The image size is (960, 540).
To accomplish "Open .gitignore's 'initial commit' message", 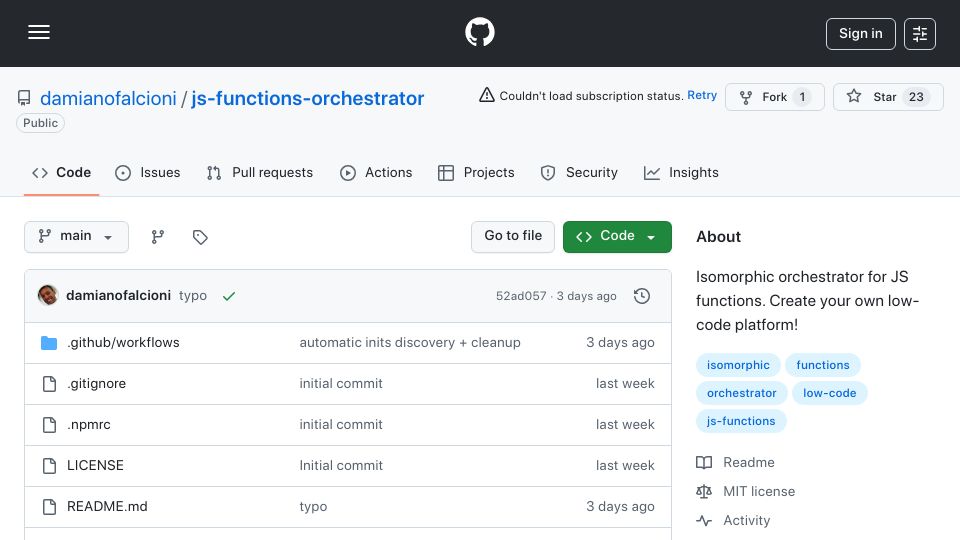I will pos(340,383).
